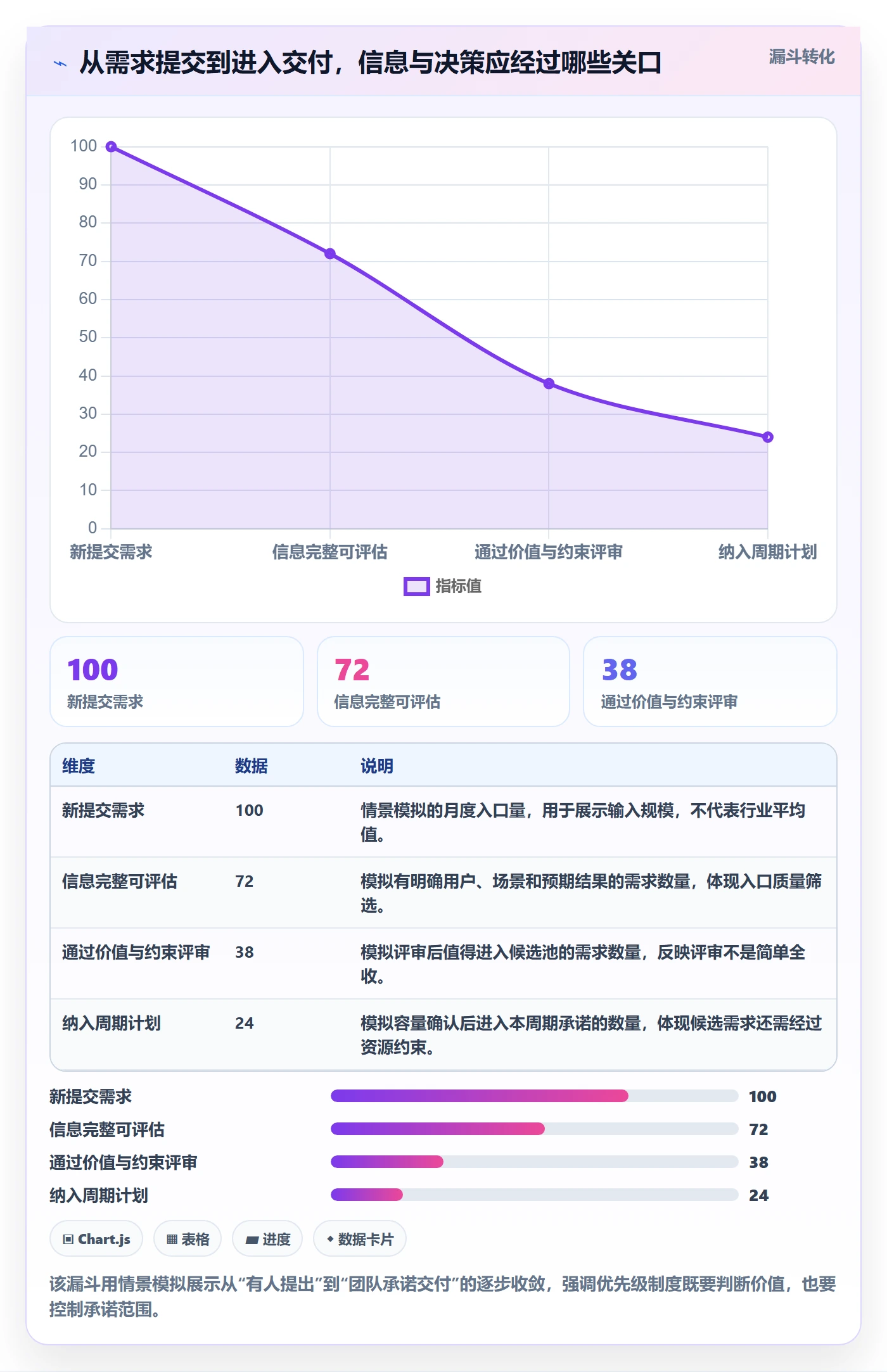Click the table cell value 72
The image size is (887, 1372).
point(245,882)
